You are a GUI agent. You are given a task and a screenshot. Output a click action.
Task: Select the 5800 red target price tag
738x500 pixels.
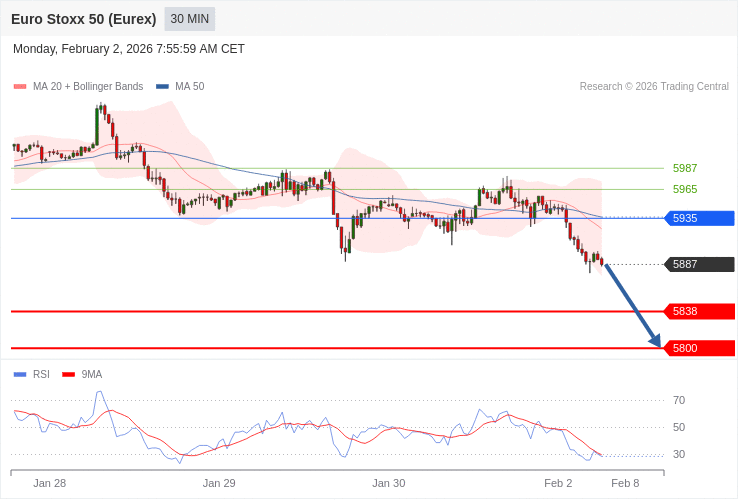699,348
